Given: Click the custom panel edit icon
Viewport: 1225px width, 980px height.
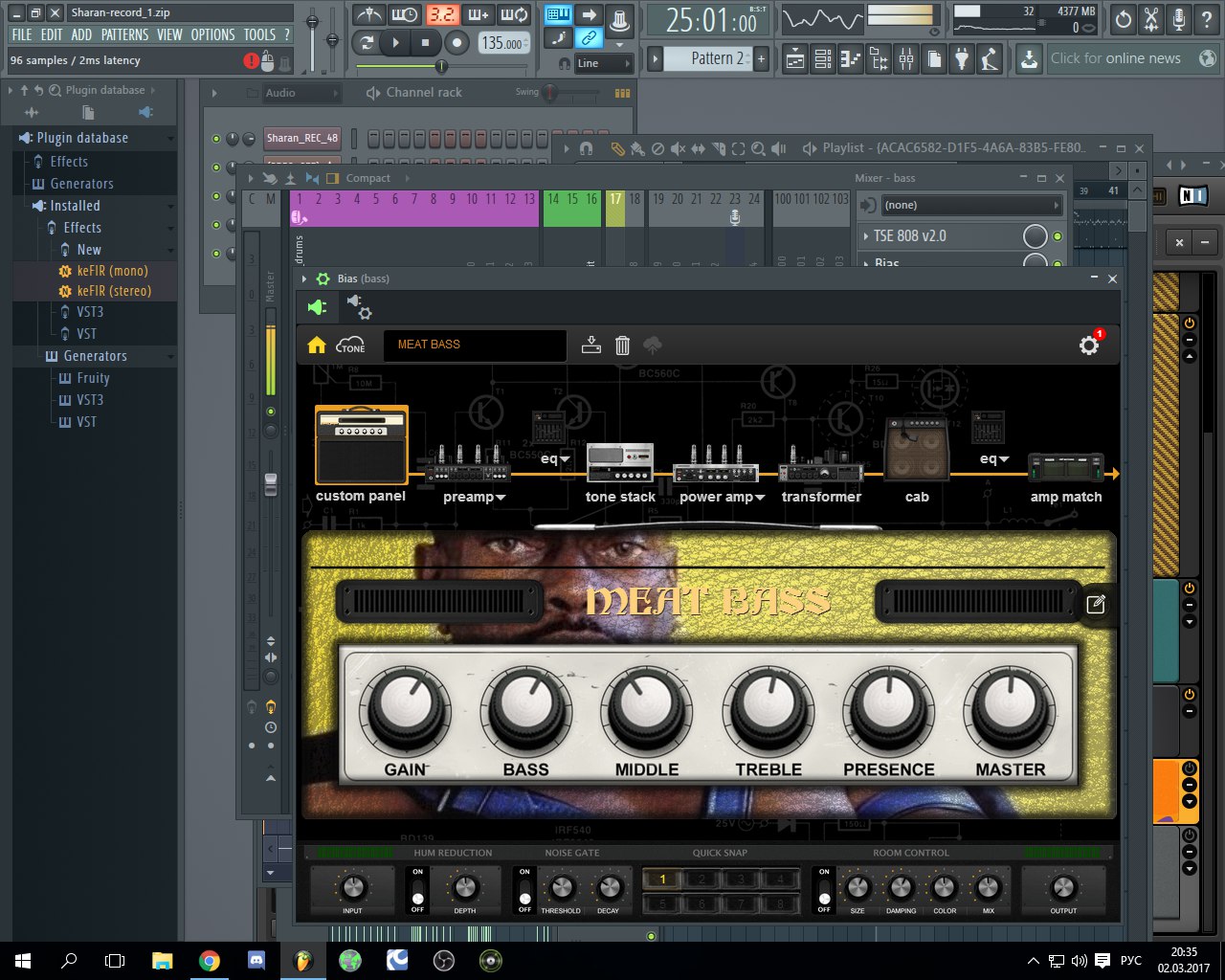Looking at the screenshot, I should tap(1096, 604).
